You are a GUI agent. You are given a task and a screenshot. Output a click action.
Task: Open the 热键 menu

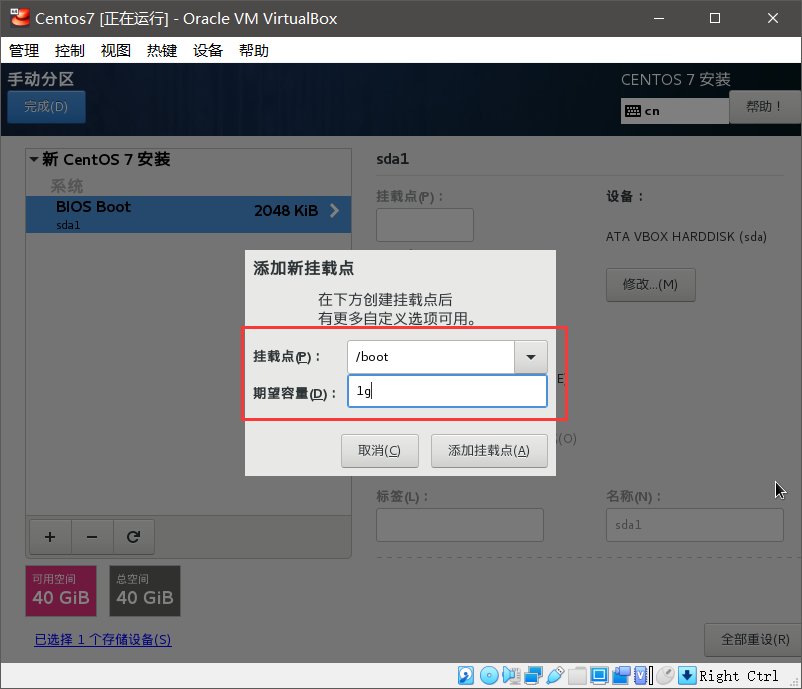pos(161,50)
